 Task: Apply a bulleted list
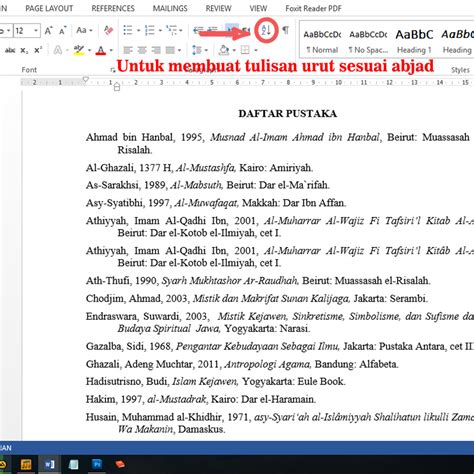(x=128, y=30)
